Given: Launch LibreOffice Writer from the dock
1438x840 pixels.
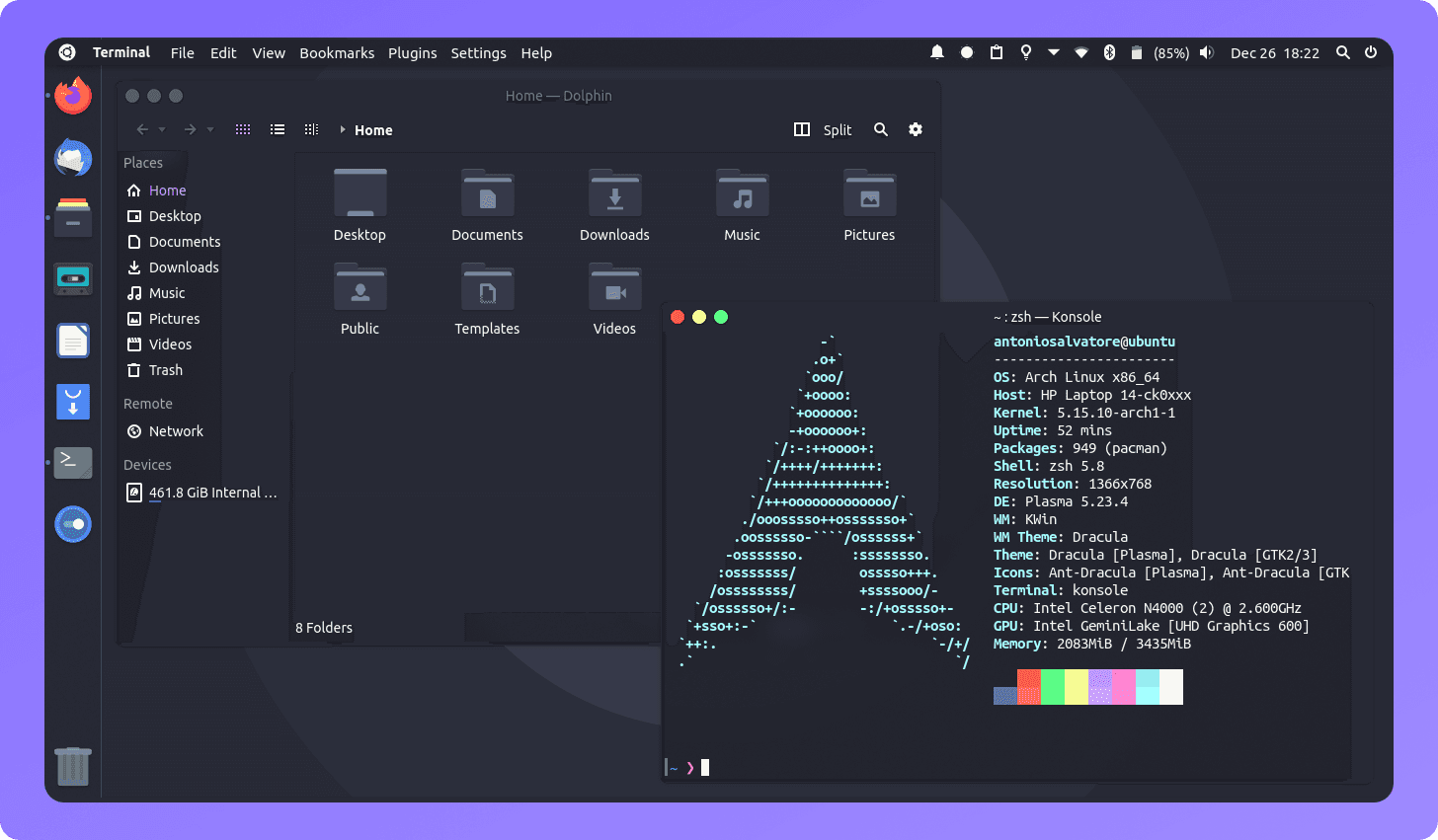Looking at the screenshot, I should [73, 341].
